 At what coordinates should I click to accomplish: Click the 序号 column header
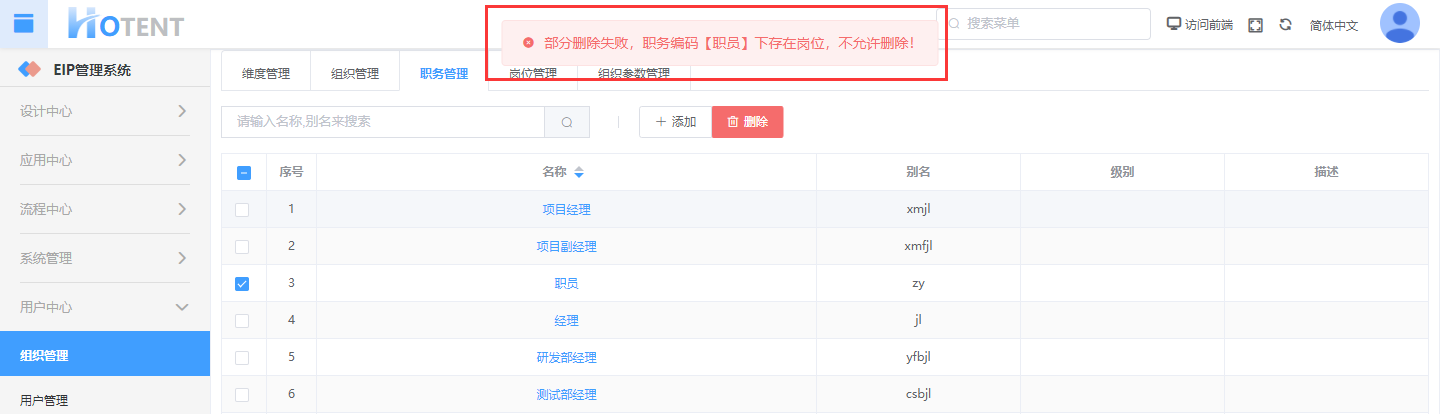[291, 172]
